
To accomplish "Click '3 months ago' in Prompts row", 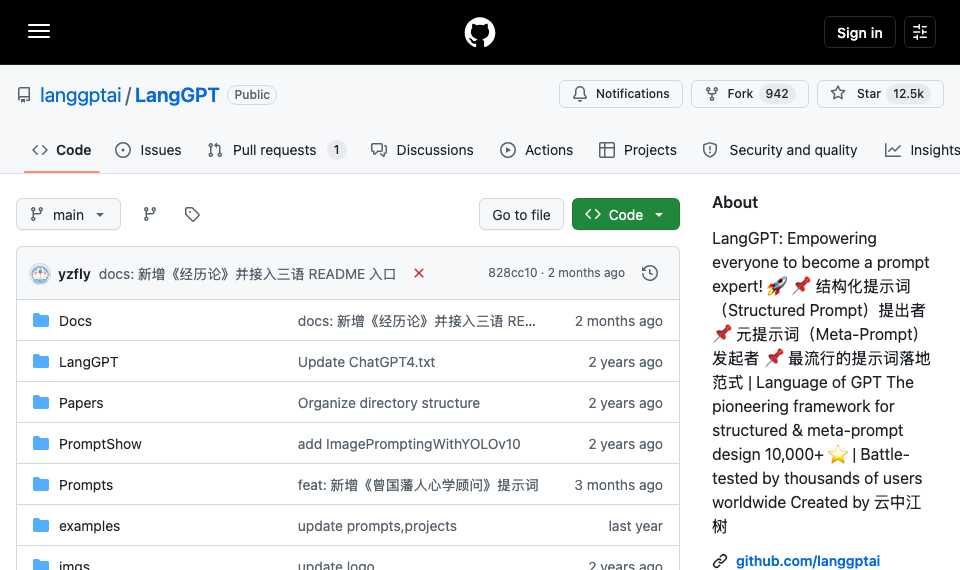I will [618, 485].
